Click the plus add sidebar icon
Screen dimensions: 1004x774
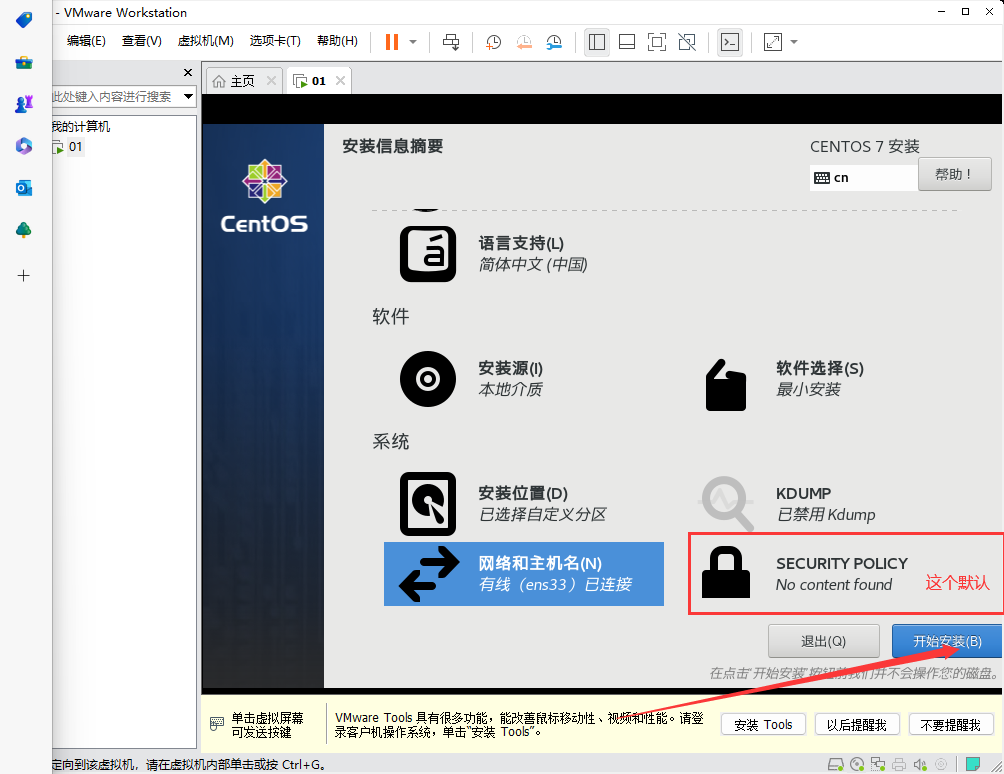click(24, 276)
